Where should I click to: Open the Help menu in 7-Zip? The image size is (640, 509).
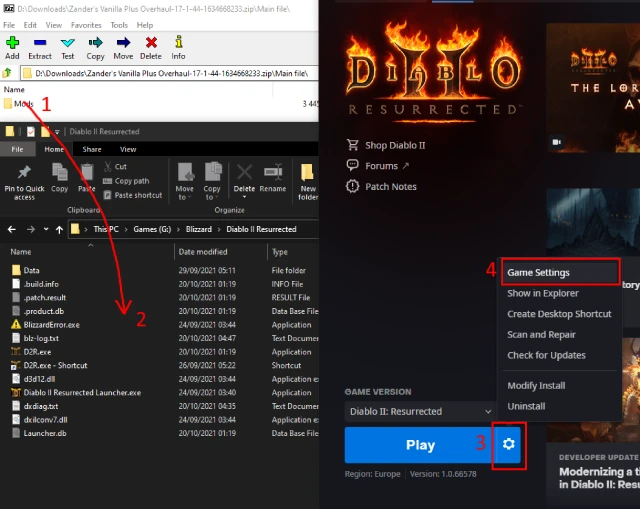click(x=144, y=25)
